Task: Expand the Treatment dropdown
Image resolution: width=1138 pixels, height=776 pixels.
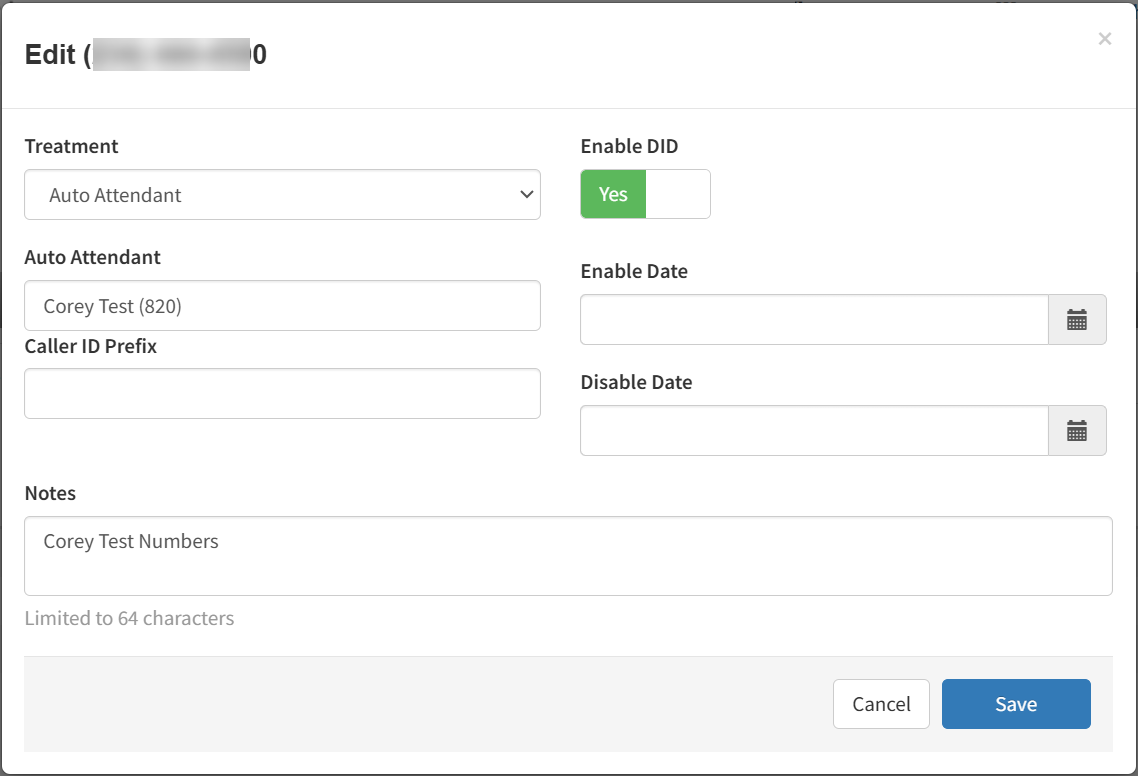Action: click(282, 195)
